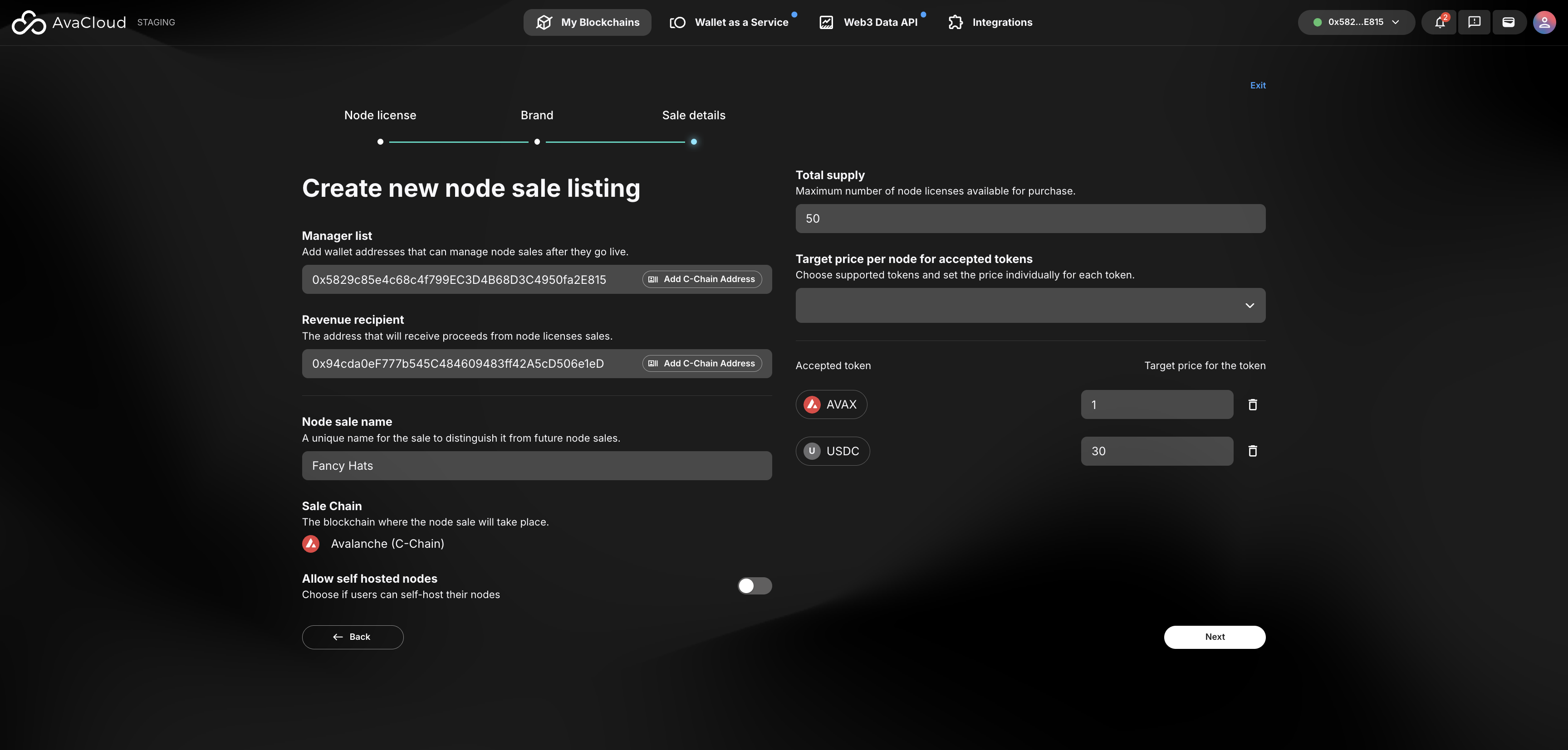
Task: Click the Node sale name field
Action: tap(536, 466)
